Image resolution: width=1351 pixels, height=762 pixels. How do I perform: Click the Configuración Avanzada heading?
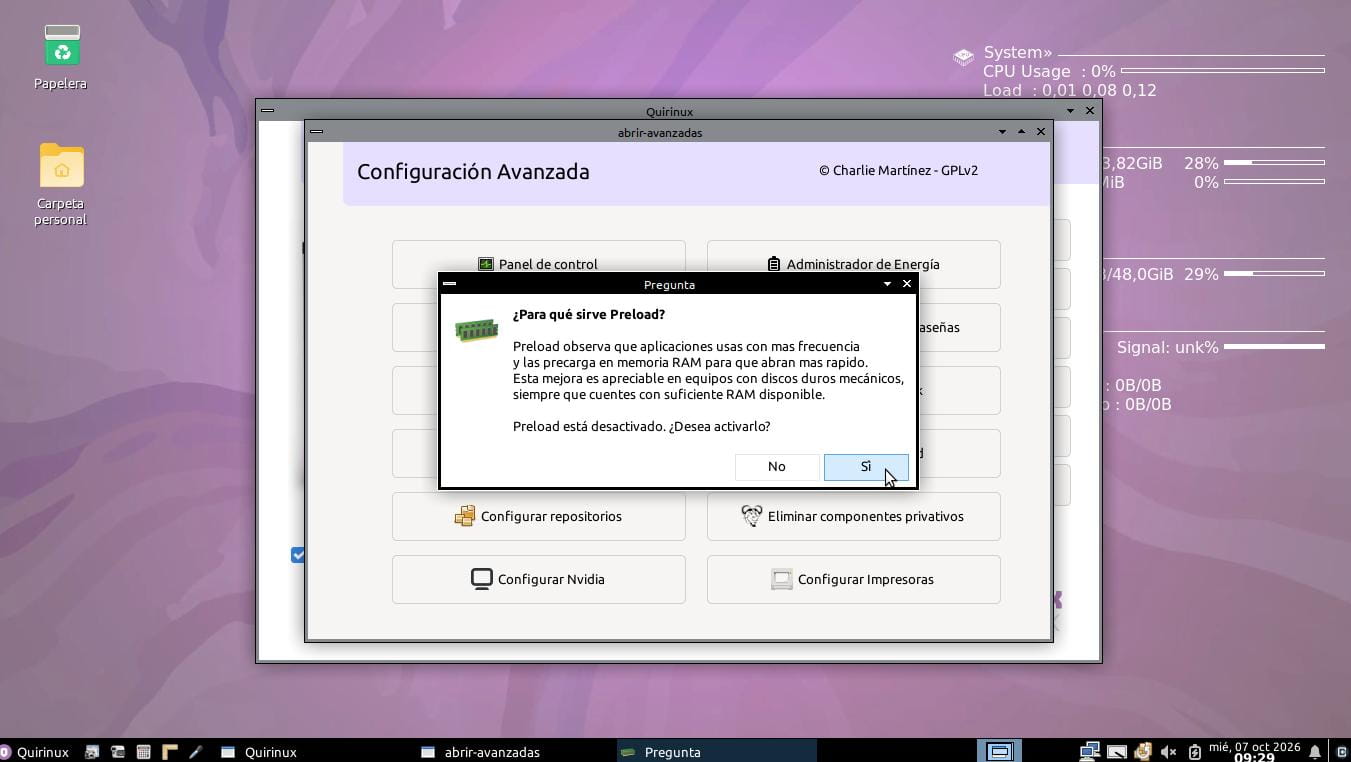point(473,172)
